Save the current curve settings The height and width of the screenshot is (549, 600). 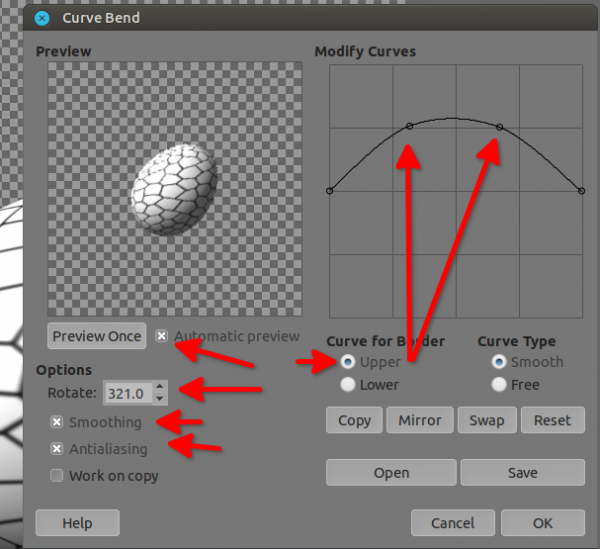point(523,473)
